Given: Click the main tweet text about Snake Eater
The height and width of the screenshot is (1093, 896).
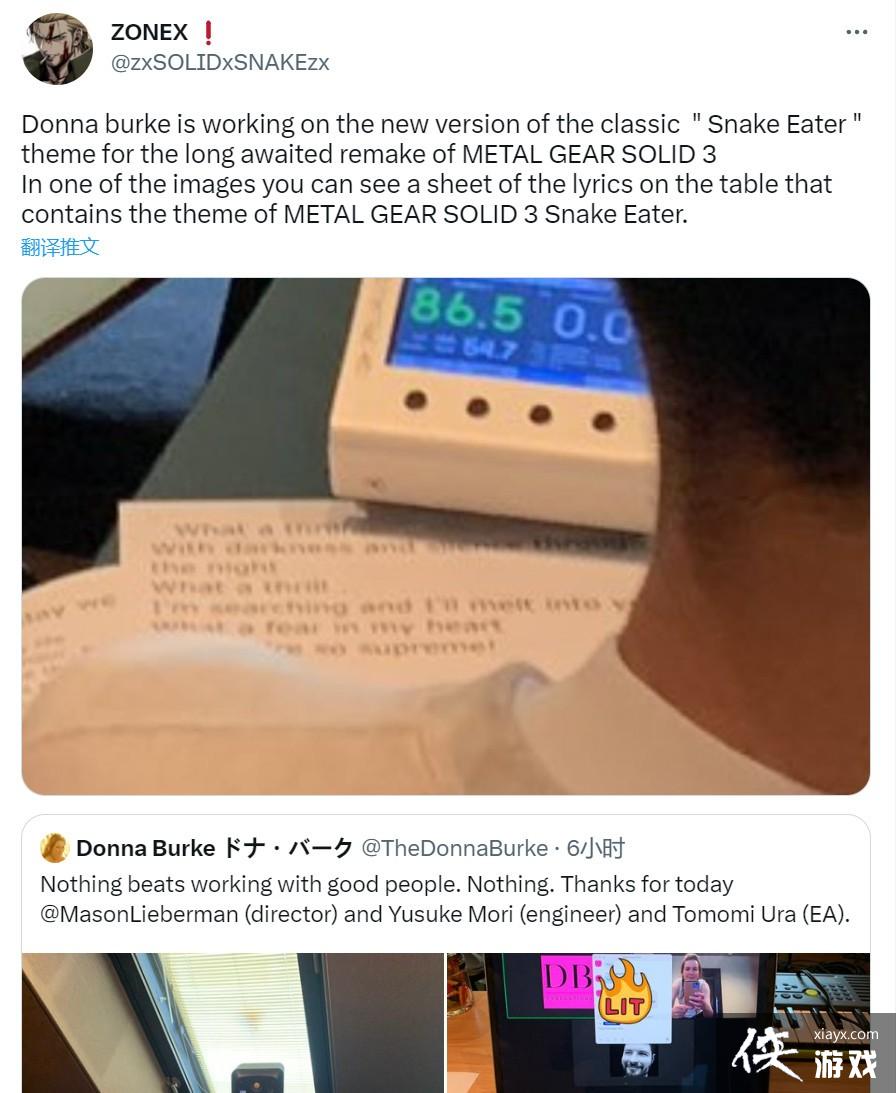Looking at the screenshot, I should click(441, 169).
